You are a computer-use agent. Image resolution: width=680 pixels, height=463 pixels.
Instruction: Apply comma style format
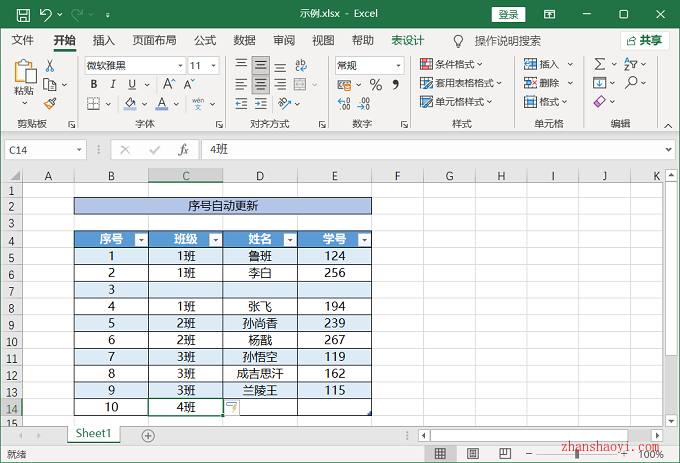point(396,85)
